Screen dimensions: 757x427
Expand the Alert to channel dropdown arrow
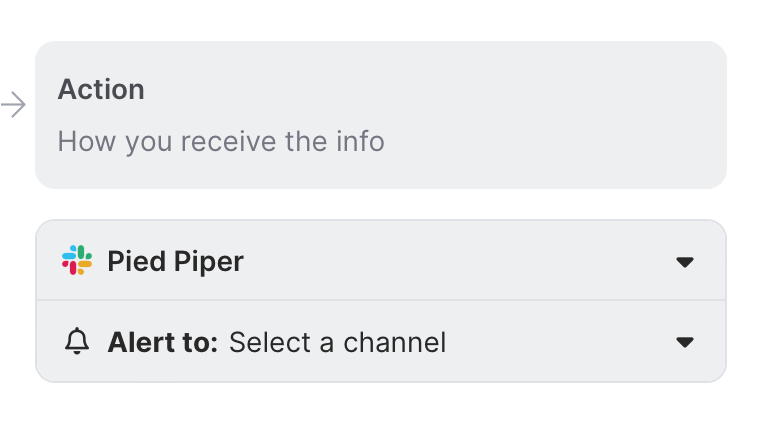pyautogui.click(x=684, y=342)
